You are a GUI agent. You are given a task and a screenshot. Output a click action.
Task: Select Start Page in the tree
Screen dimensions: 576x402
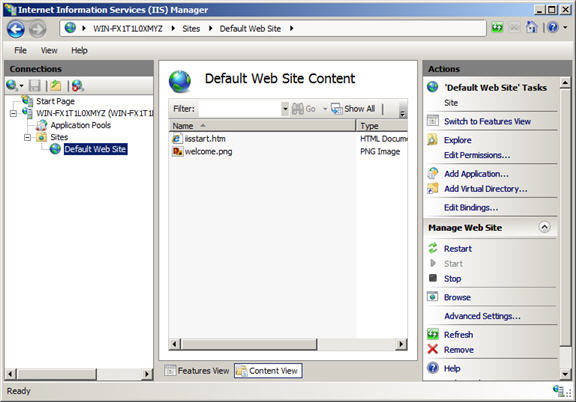tap(55, 101)
